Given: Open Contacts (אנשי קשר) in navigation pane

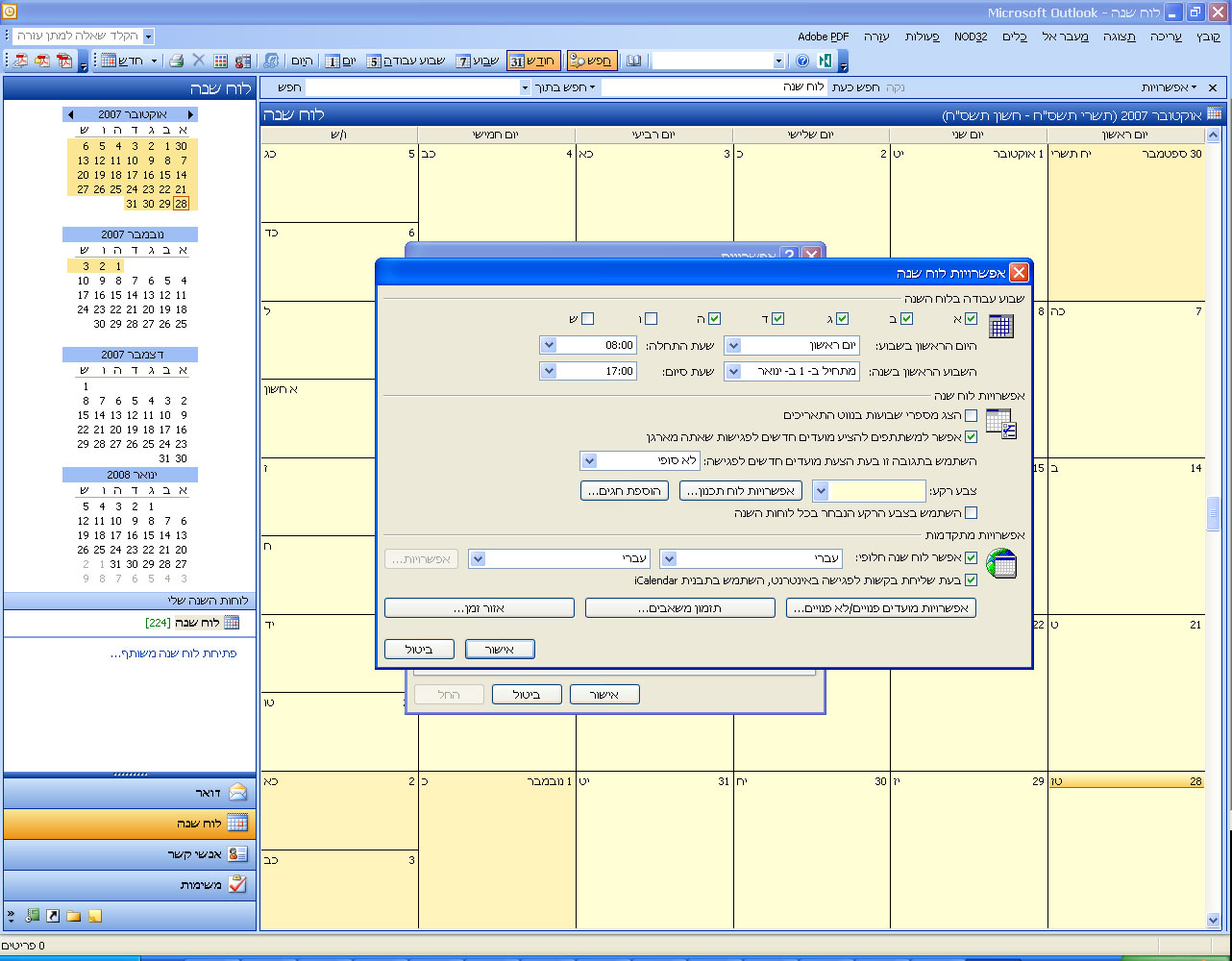Looking at the screenshot, I should [130, 854].
